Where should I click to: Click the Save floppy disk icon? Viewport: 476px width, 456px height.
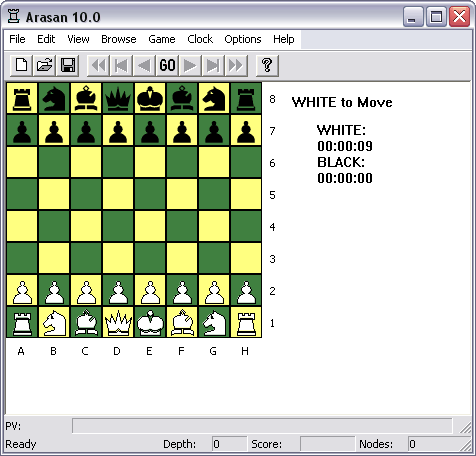tap(68, 65)
